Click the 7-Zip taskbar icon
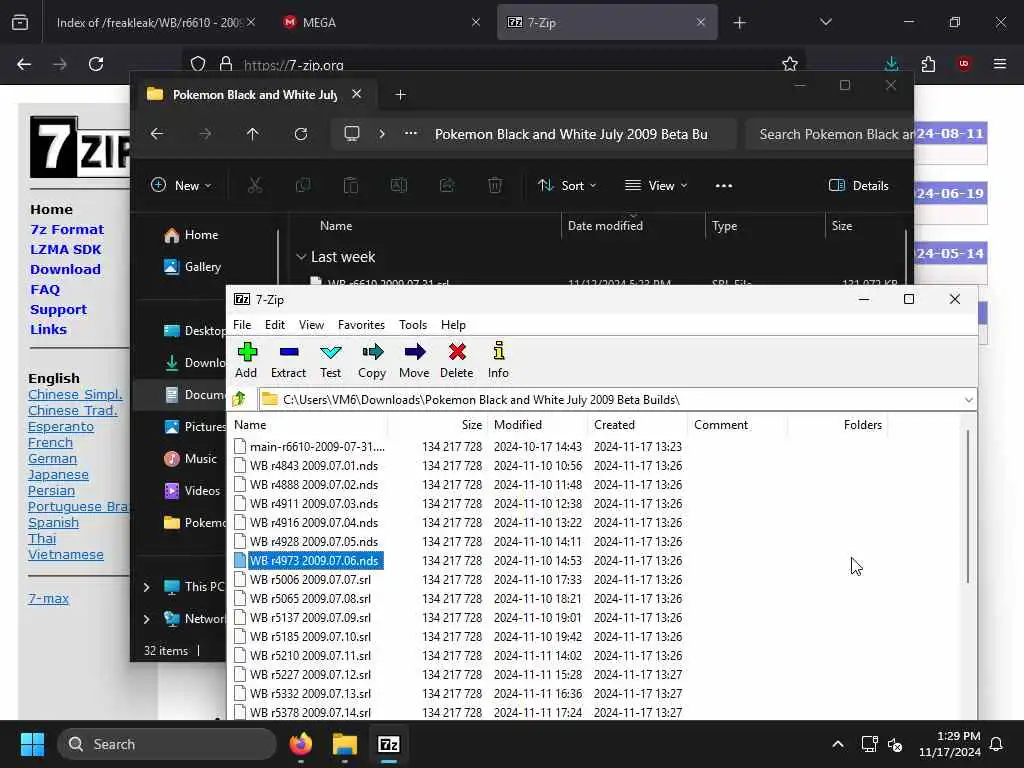Image resolution: width=1024 pixels, height=768 pixels. pos(389,744)
